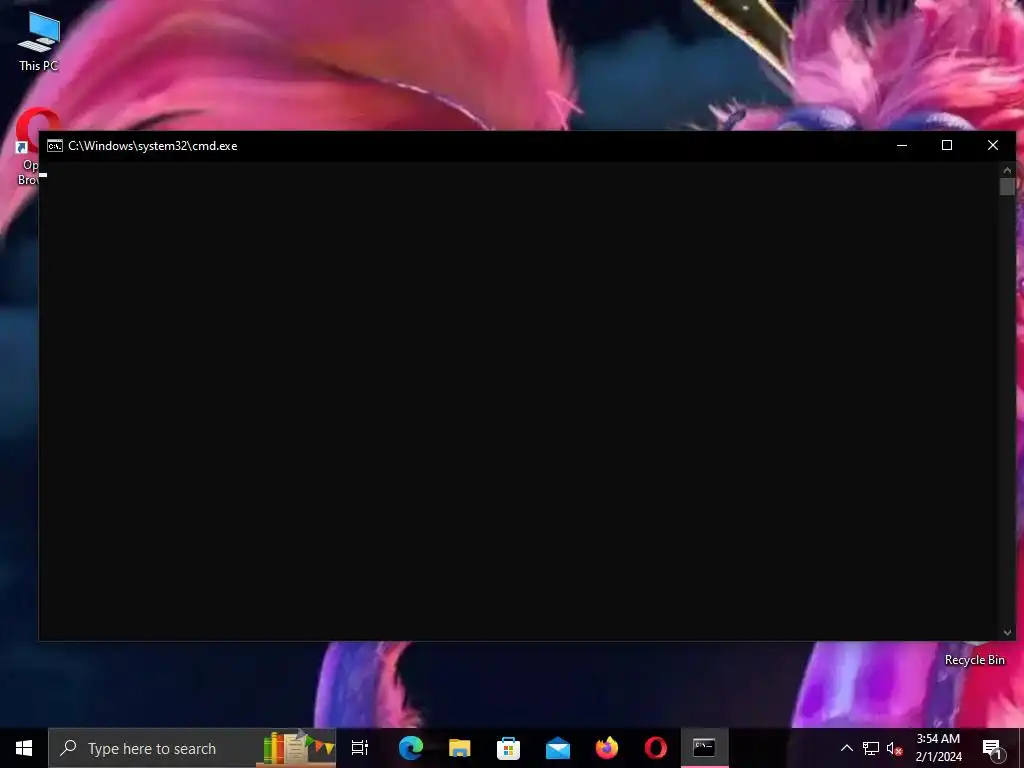Open Task View from the taskbar
The height and width of the screenshot is (768, 1024).
(360, 748)
